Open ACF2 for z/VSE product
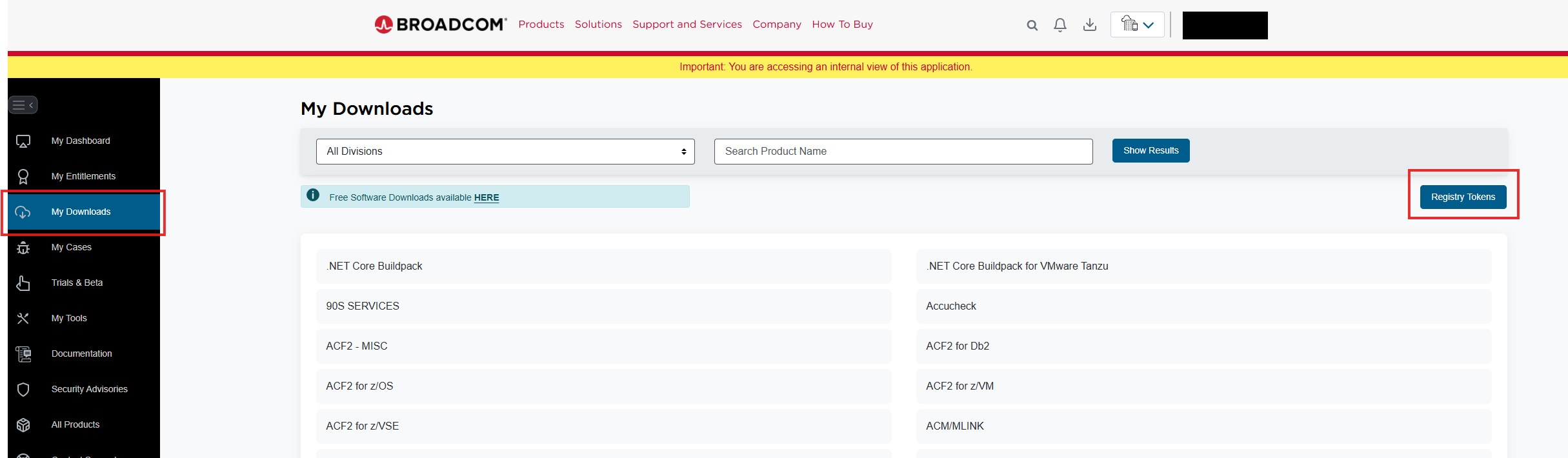This screenshot has width=1568, height=458. (x=603, y=426)
